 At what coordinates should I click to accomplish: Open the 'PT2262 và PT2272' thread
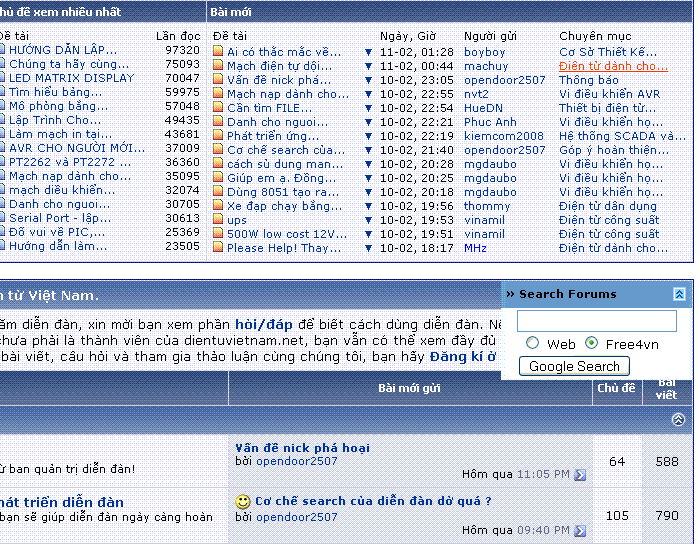point(70,162)
